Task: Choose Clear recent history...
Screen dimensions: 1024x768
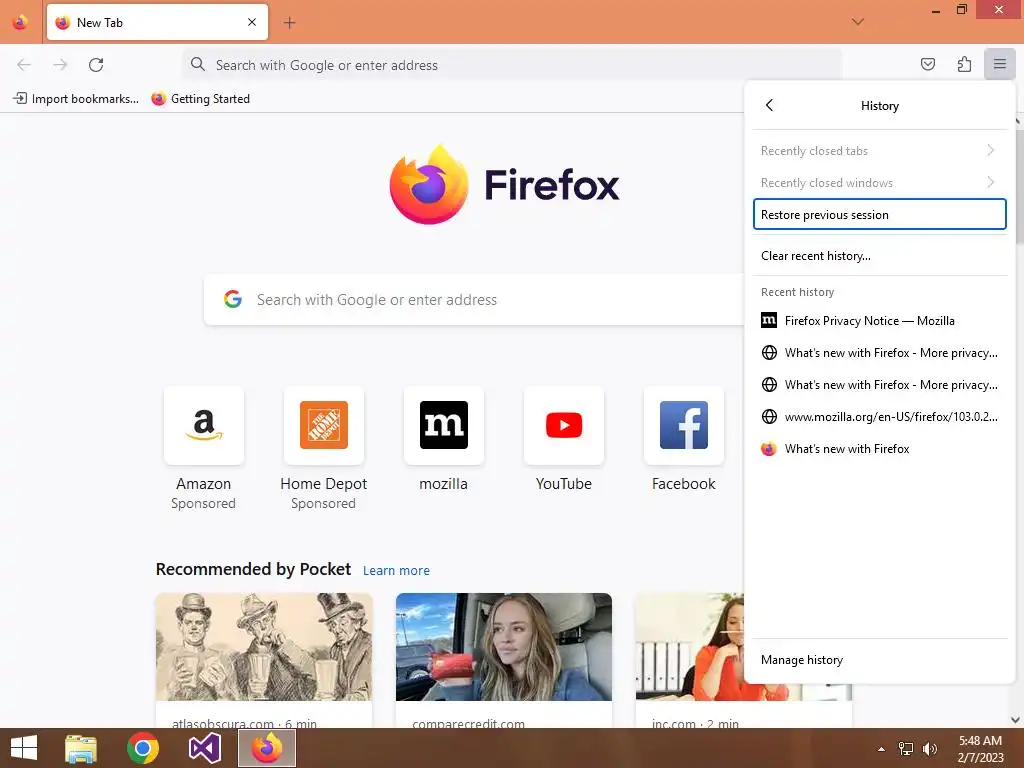Action: click(880, 256)
